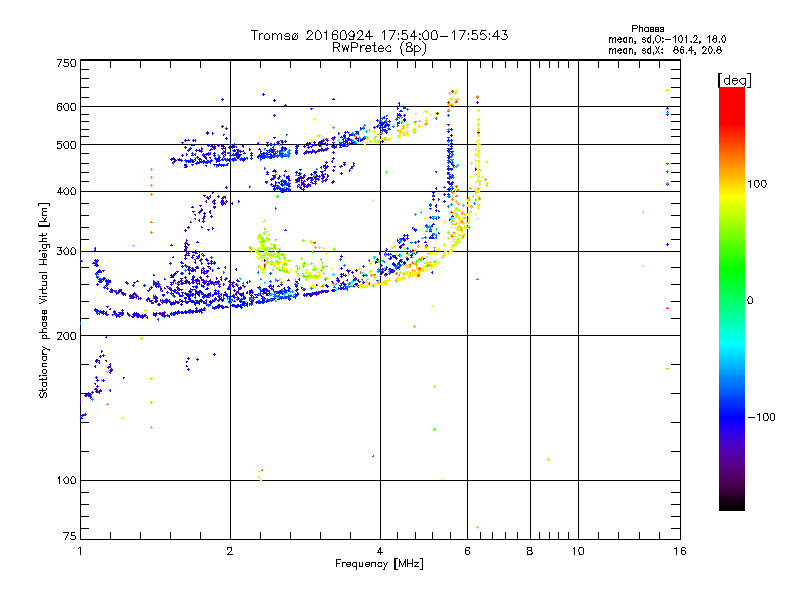
Task: Click the colorbar's -100 tick label
Action: [x=763, y=416]
